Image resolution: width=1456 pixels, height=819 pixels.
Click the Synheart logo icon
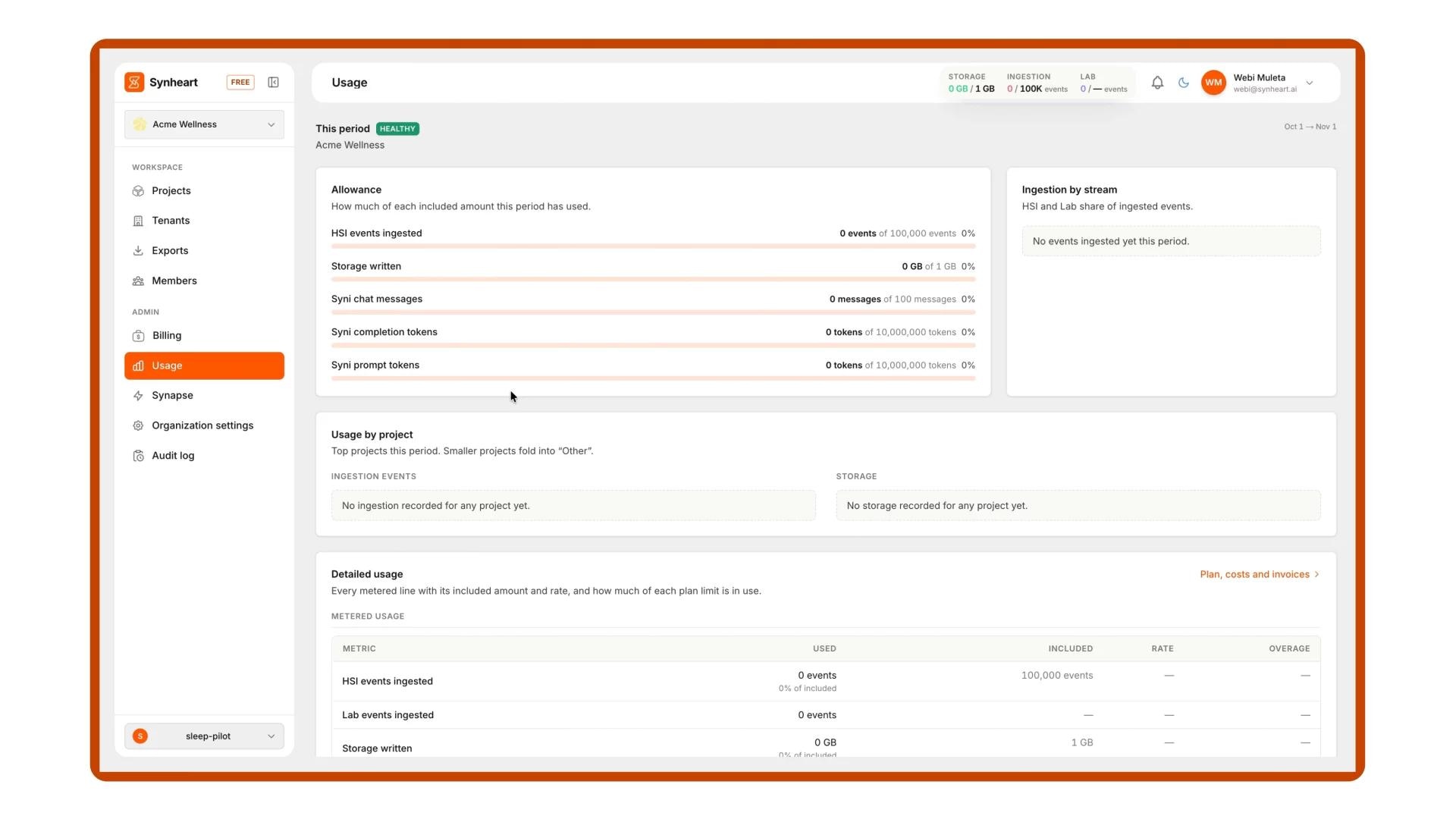coord(134,83)
